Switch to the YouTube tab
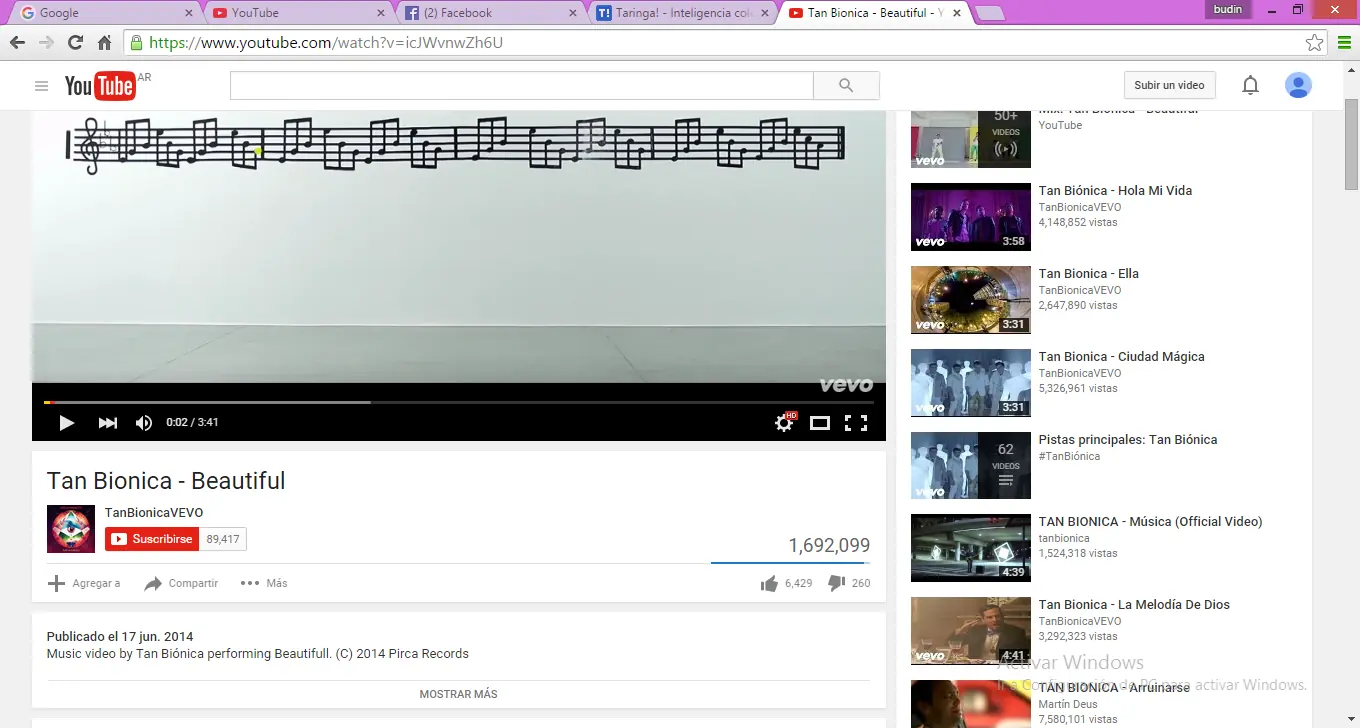 coord(298,13)
